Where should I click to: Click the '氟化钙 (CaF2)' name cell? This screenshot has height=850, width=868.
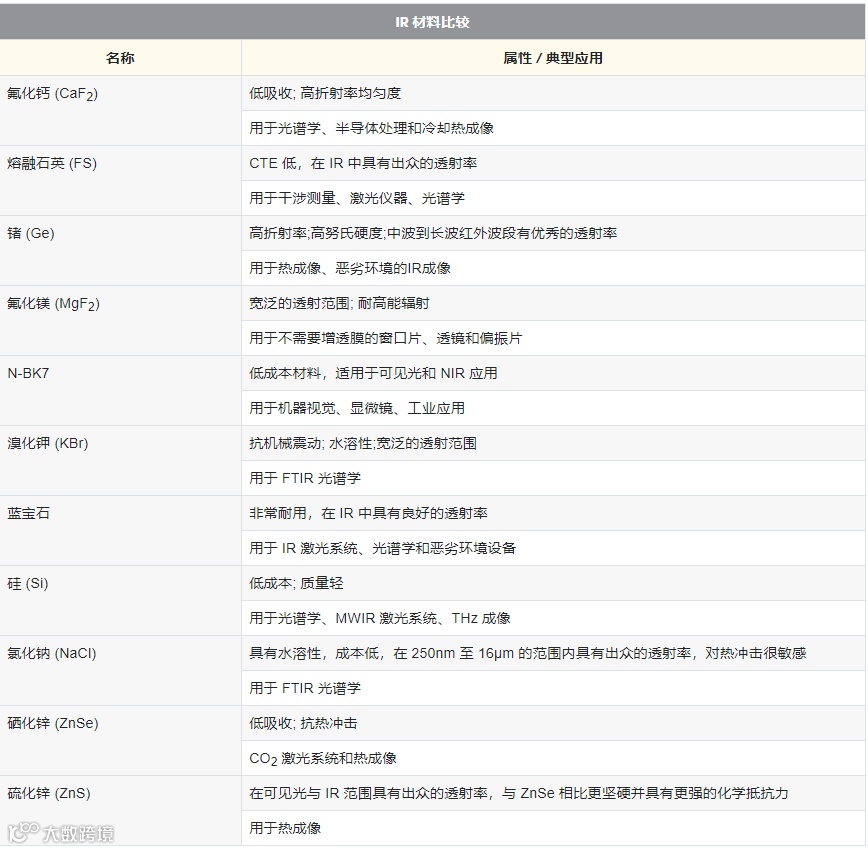120,110
